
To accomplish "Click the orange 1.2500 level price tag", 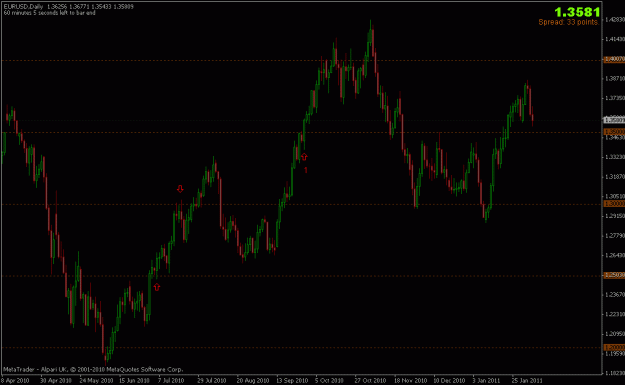I will click(x=614, y=275).
